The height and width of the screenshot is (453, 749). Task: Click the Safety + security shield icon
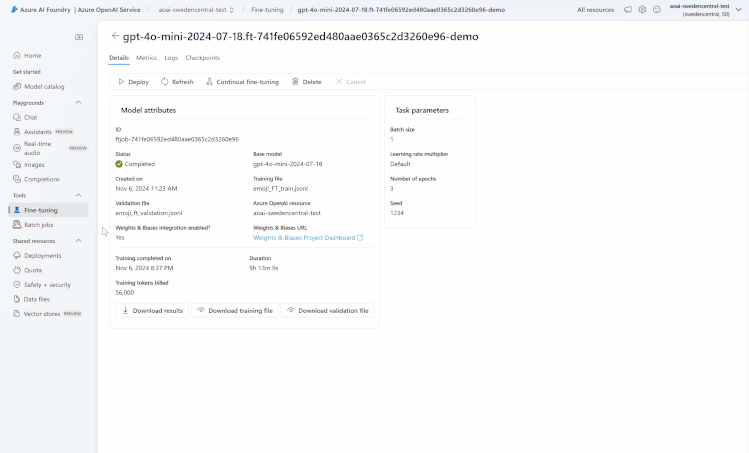(x=17, y=284)
